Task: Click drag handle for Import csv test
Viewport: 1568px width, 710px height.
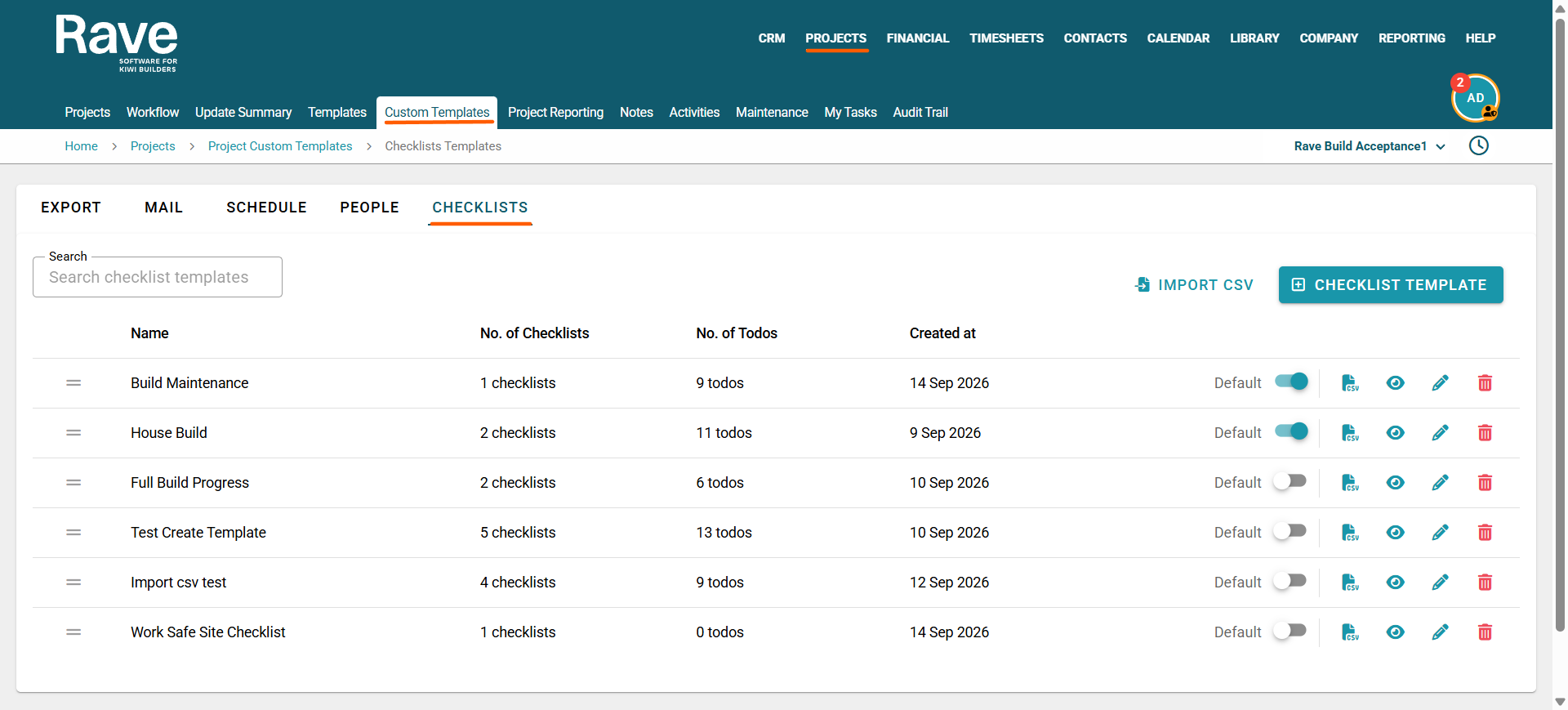Action: point(73,583)
